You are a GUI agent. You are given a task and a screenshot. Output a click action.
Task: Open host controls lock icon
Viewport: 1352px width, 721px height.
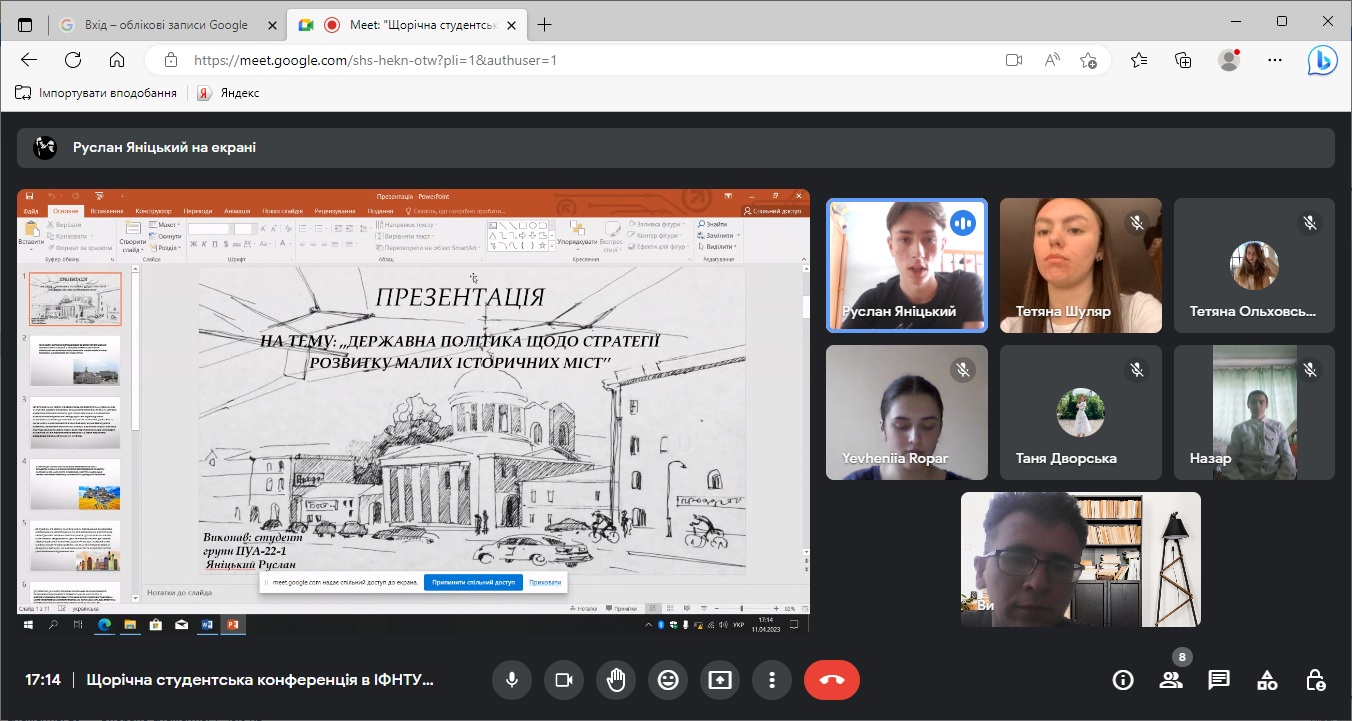(x=1316, y=680)
